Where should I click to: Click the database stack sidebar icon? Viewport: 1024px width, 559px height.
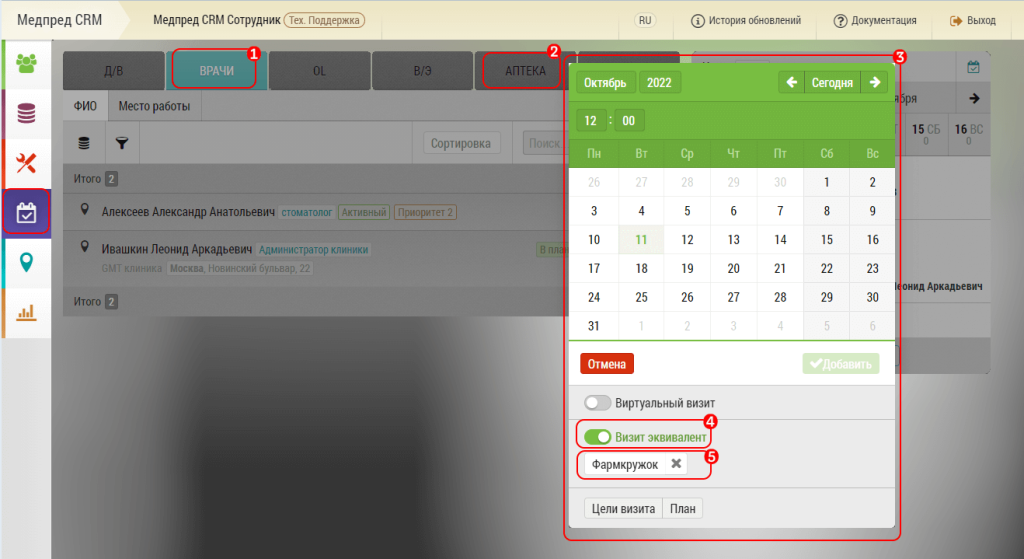(26, 113)
